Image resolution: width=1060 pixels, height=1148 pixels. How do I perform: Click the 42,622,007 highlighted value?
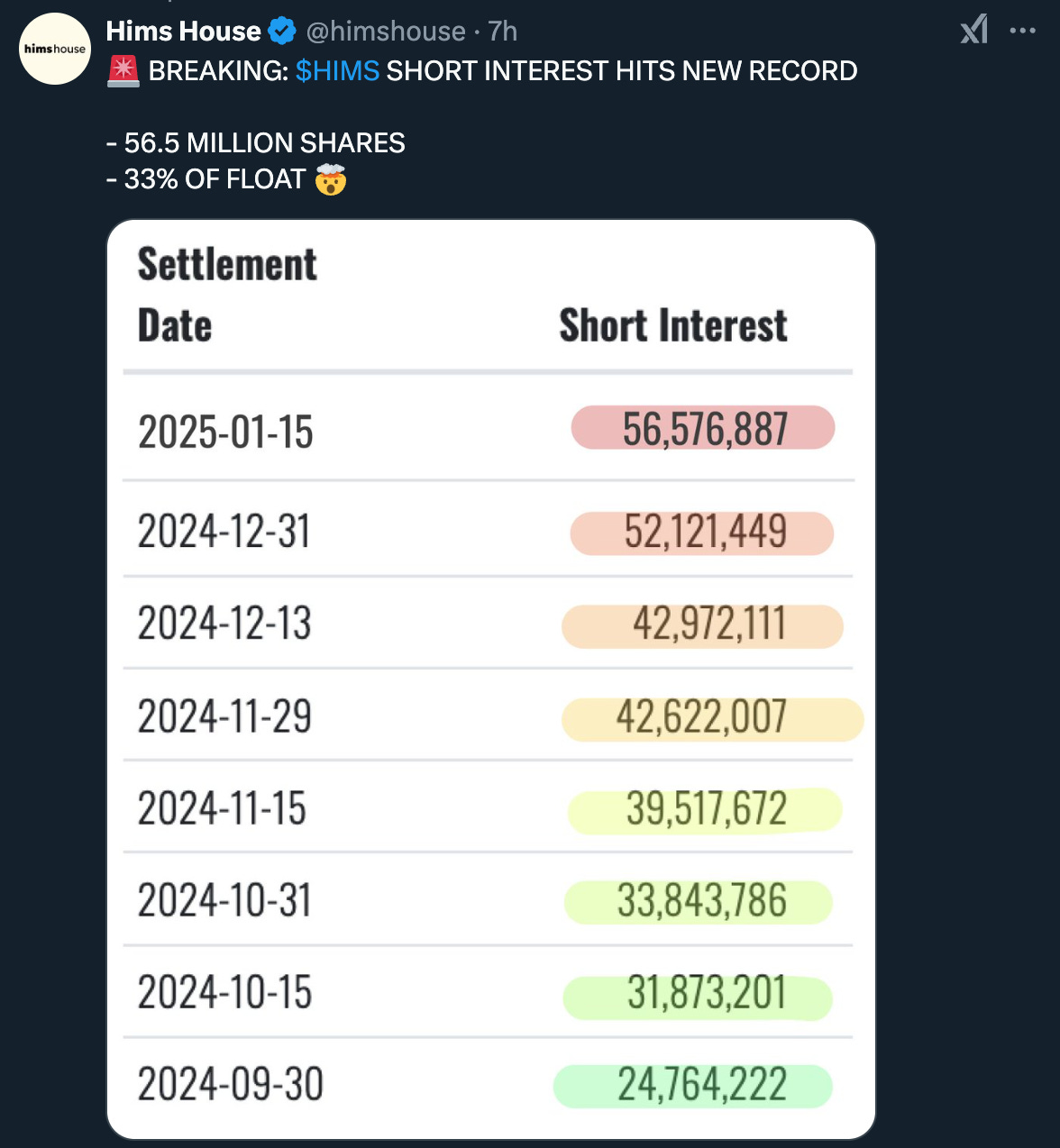coord(712,718)
